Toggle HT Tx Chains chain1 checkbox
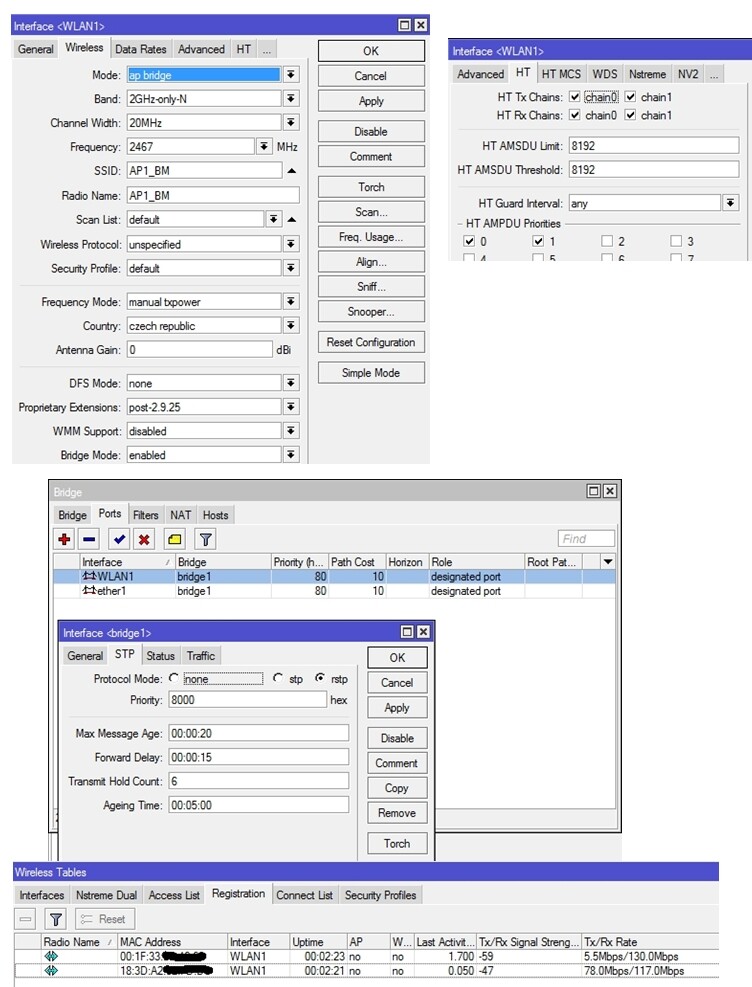The height and width of the screenshot is (987, 752). pyautogui.click(x=630, y=97)
